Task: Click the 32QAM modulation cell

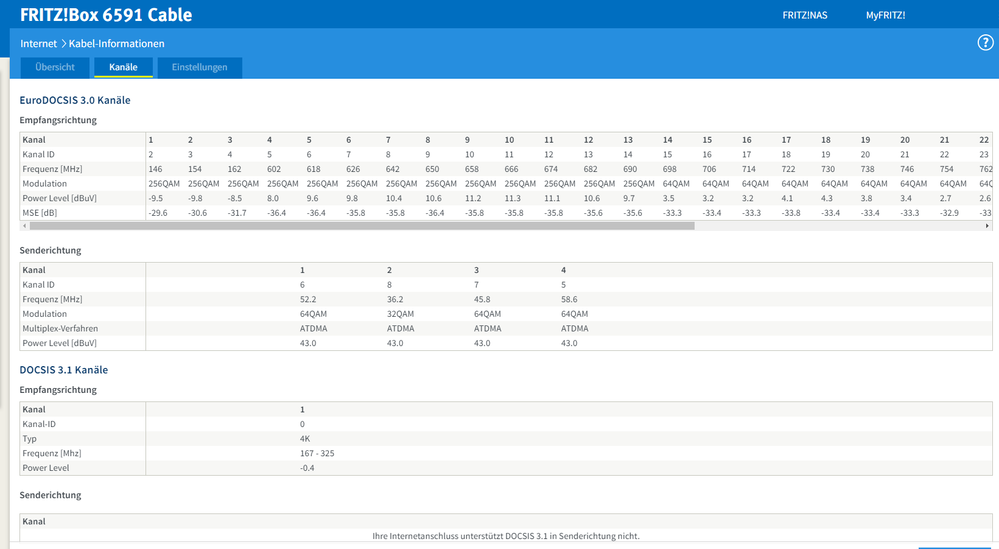Action: (400, 314)
